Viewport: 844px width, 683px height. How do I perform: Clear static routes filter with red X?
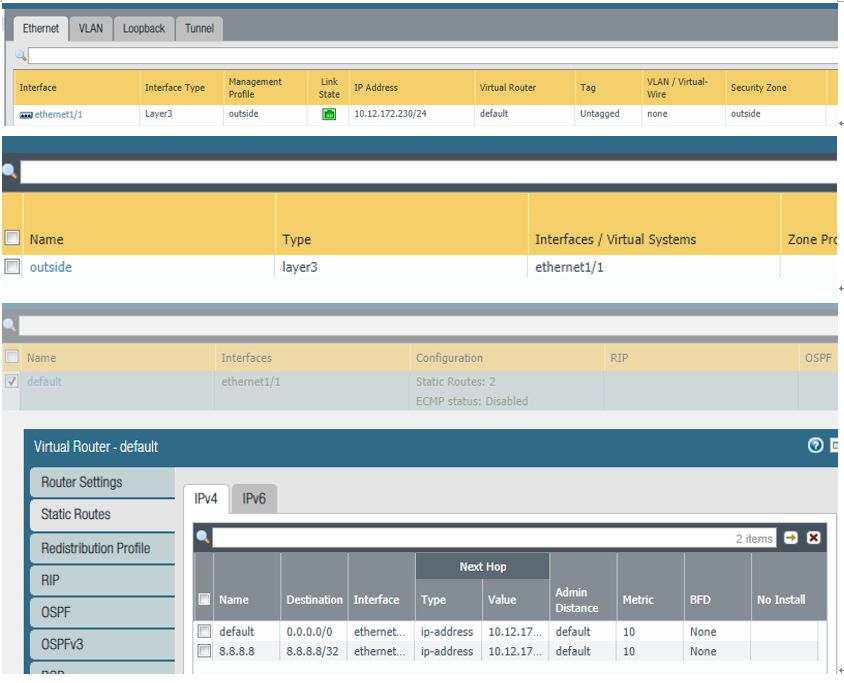point(813,538)
